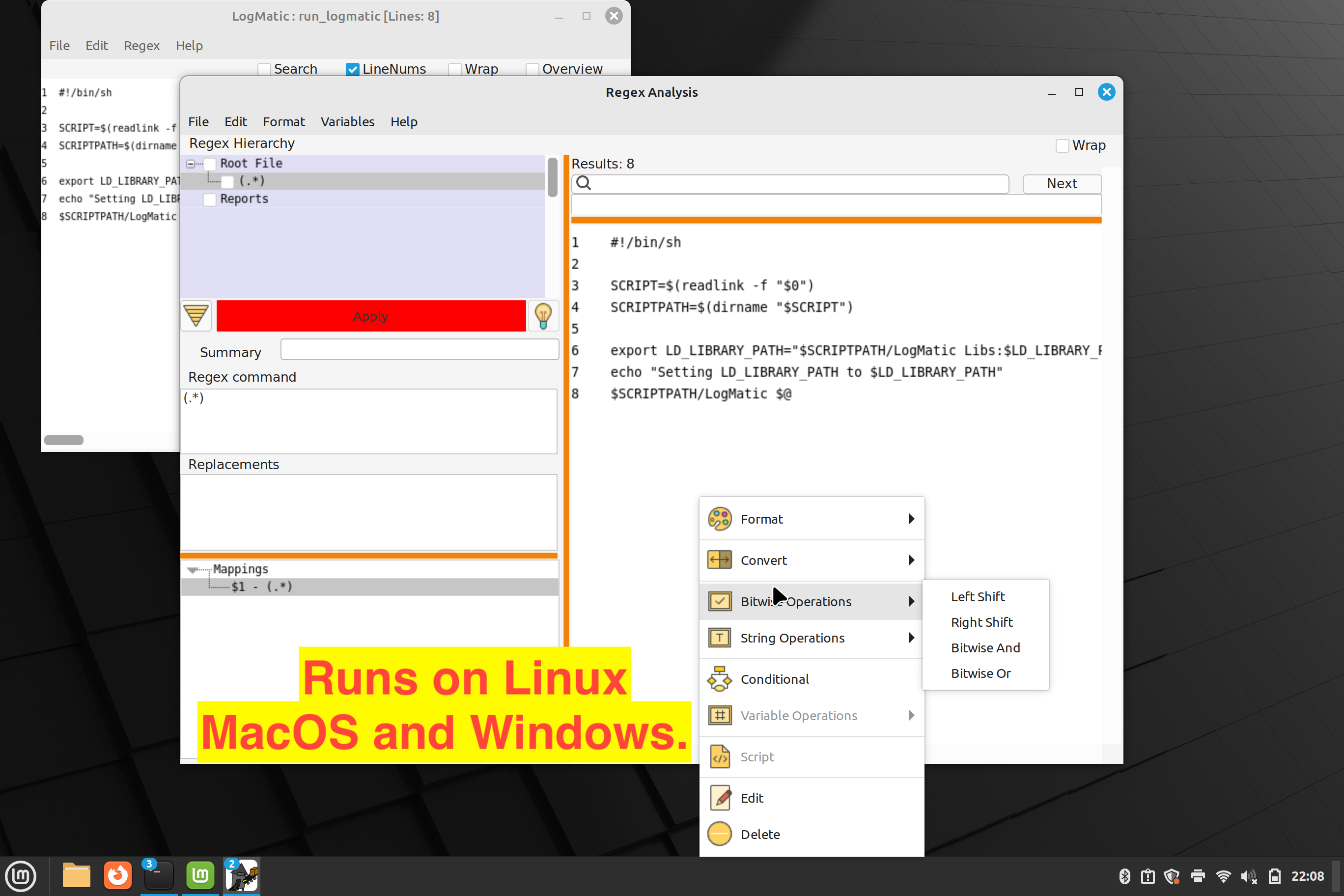Click the Delete minus circle icon
Viewport: 1344px width, 896px height.
point(720,834)
